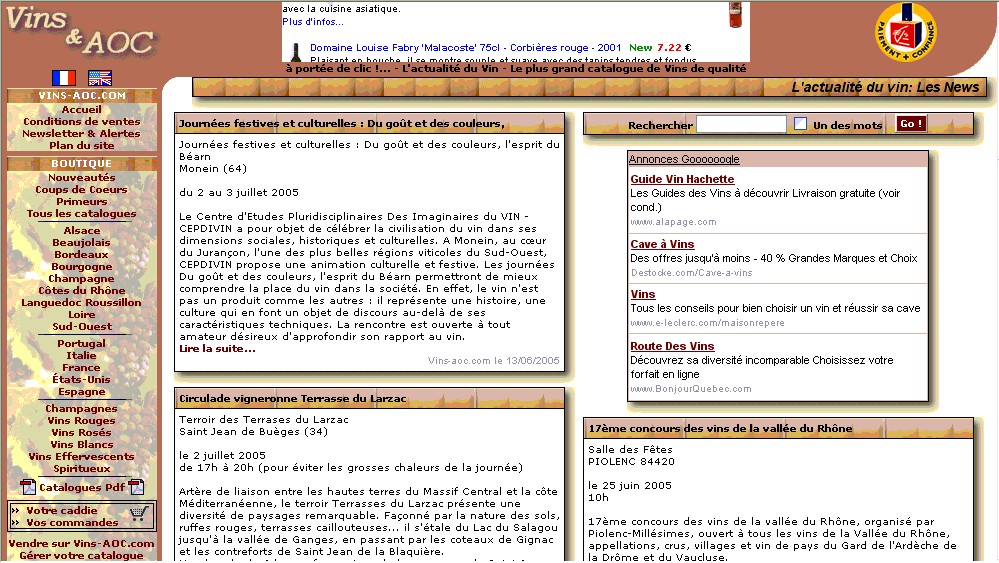Browse Sud-Ouest wines
Screen dimensions: 999x563
point(82,327)
